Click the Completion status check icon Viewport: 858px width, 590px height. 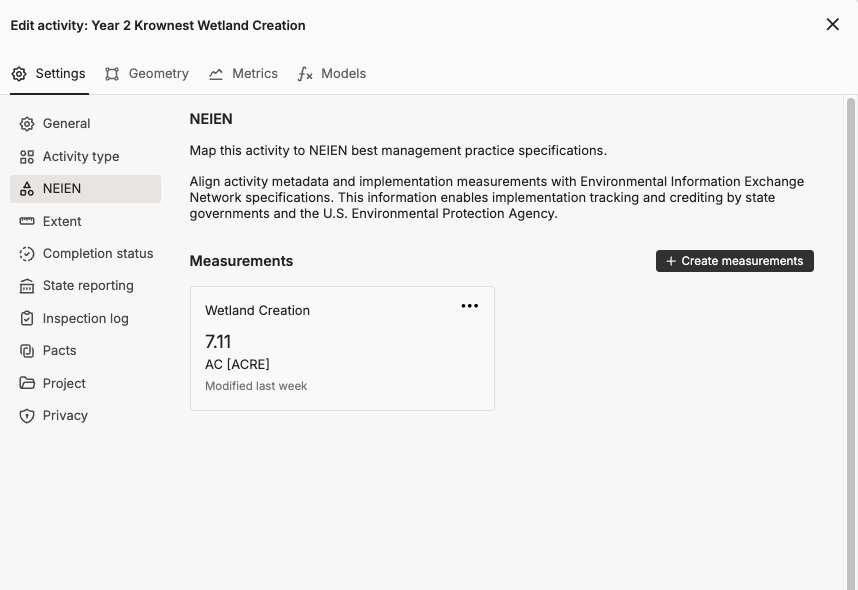coord(27,254)
